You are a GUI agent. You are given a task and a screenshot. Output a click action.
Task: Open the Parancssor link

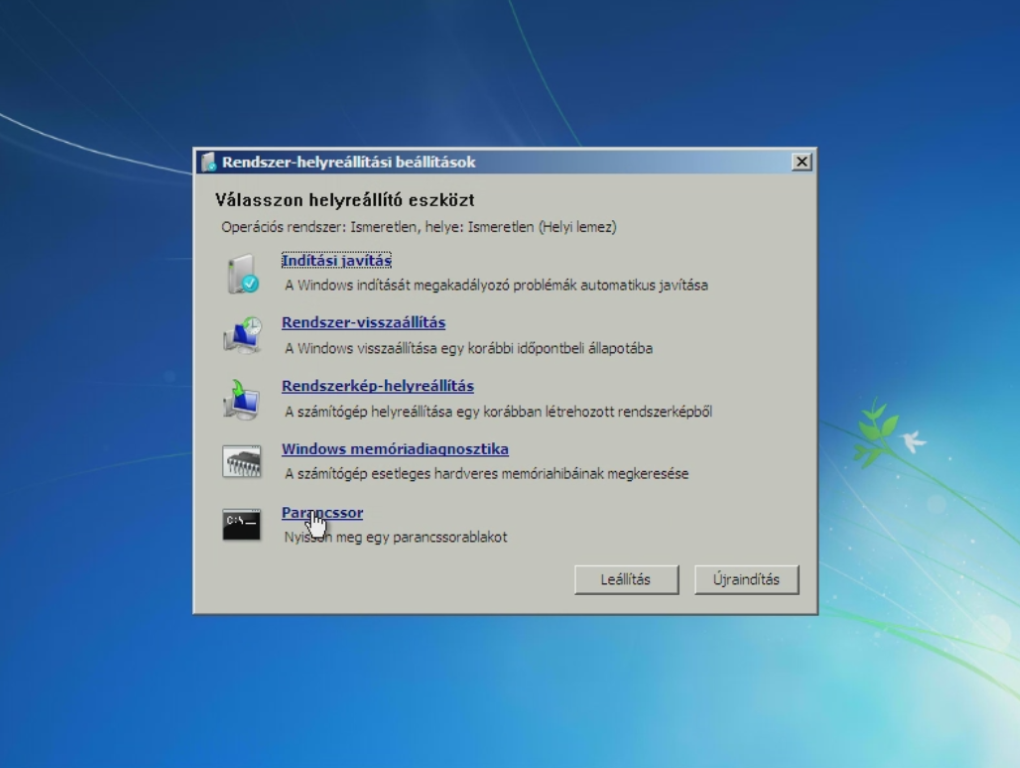[322, 513]
